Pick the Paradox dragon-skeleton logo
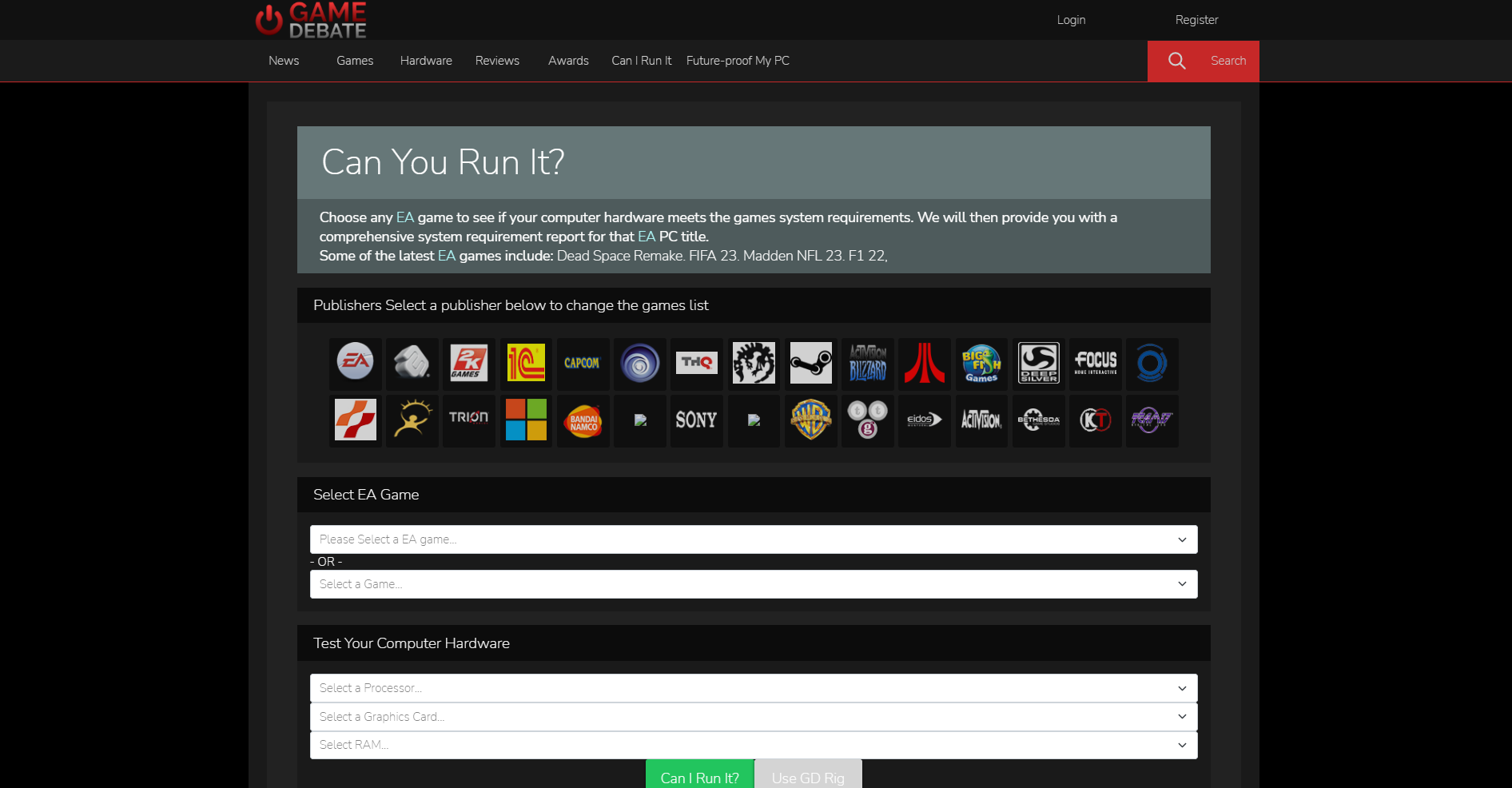1512x788 pixels. click(754, 363)
